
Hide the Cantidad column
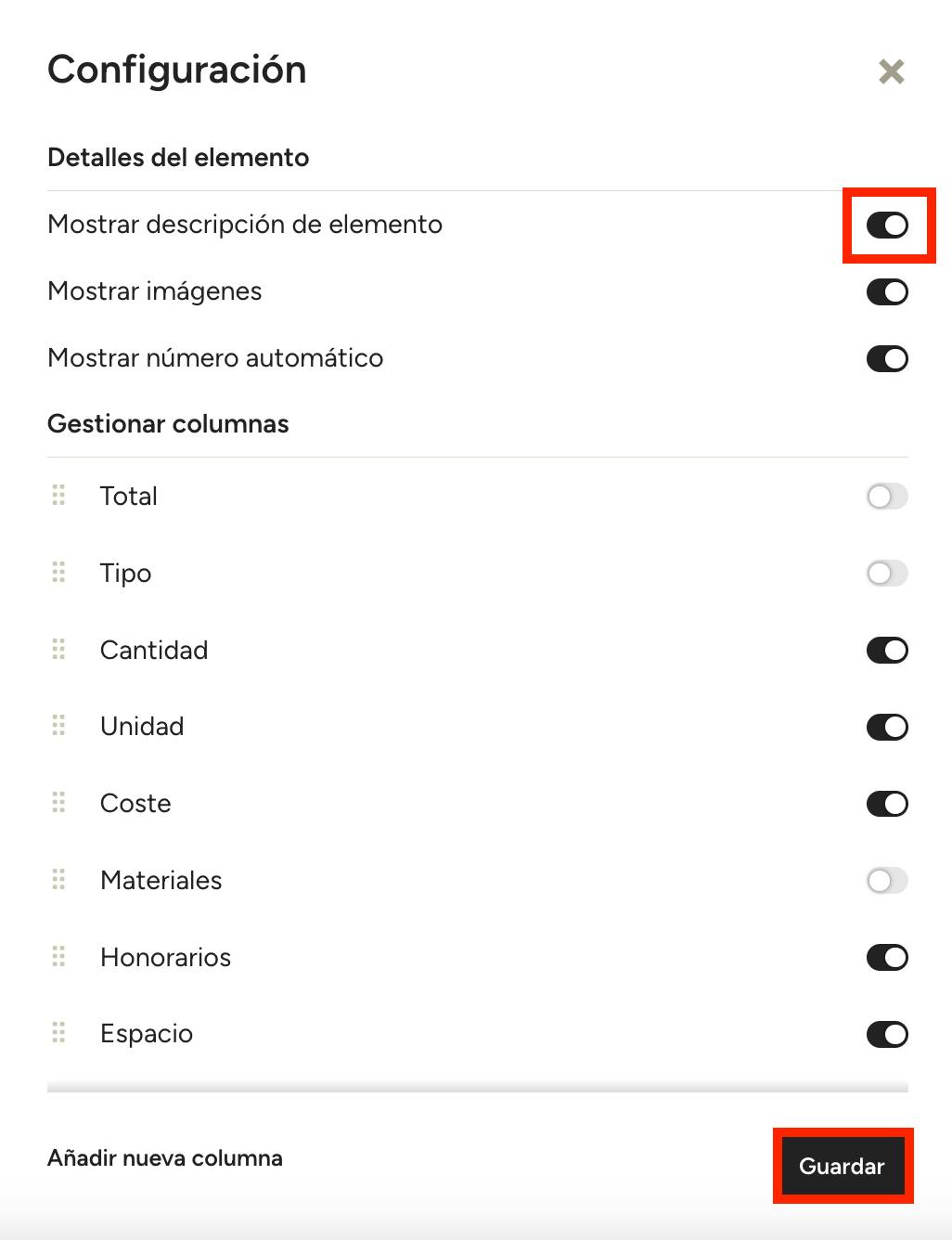887,650
